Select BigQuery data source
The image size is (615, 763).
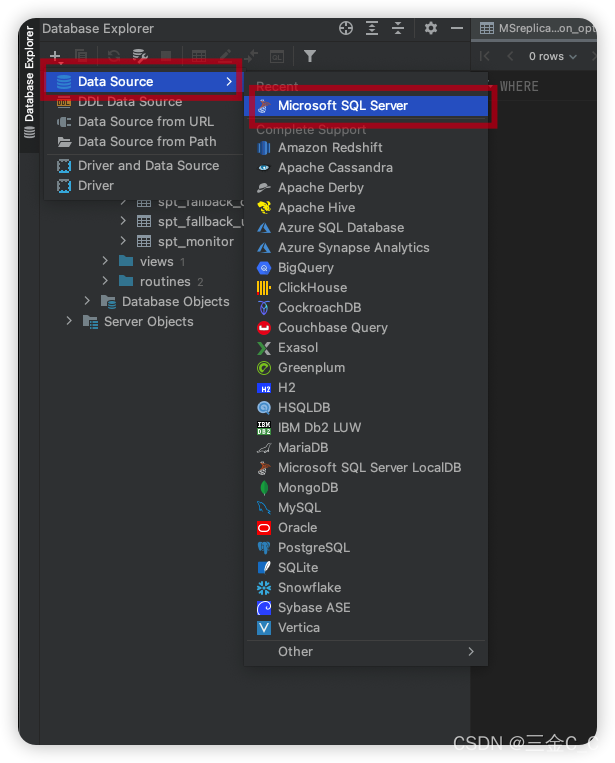pyautogui.click(x=366, y=268)
